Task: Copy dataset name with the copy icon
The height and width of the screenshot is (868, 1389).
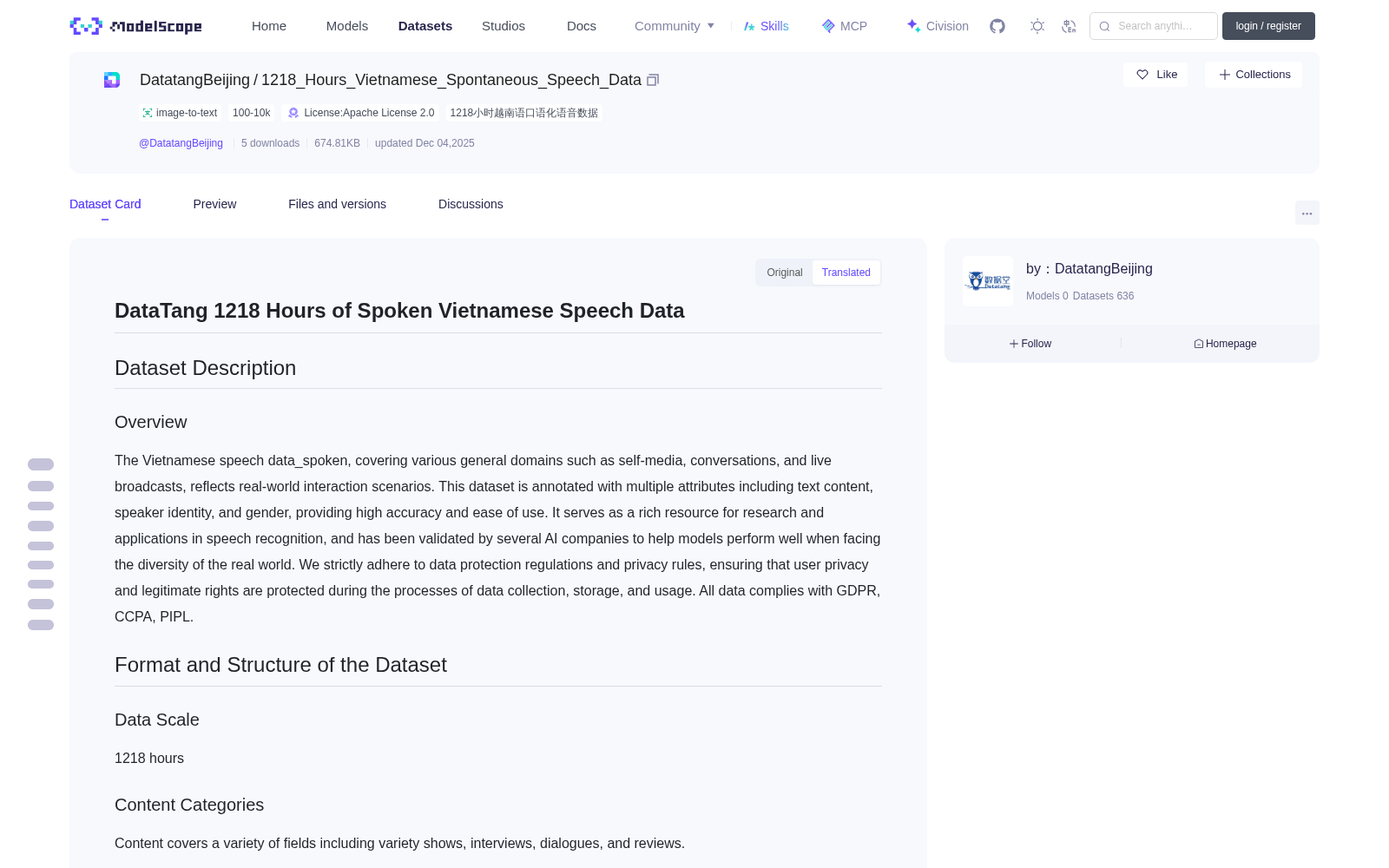Action: click(x=653, y=80)
